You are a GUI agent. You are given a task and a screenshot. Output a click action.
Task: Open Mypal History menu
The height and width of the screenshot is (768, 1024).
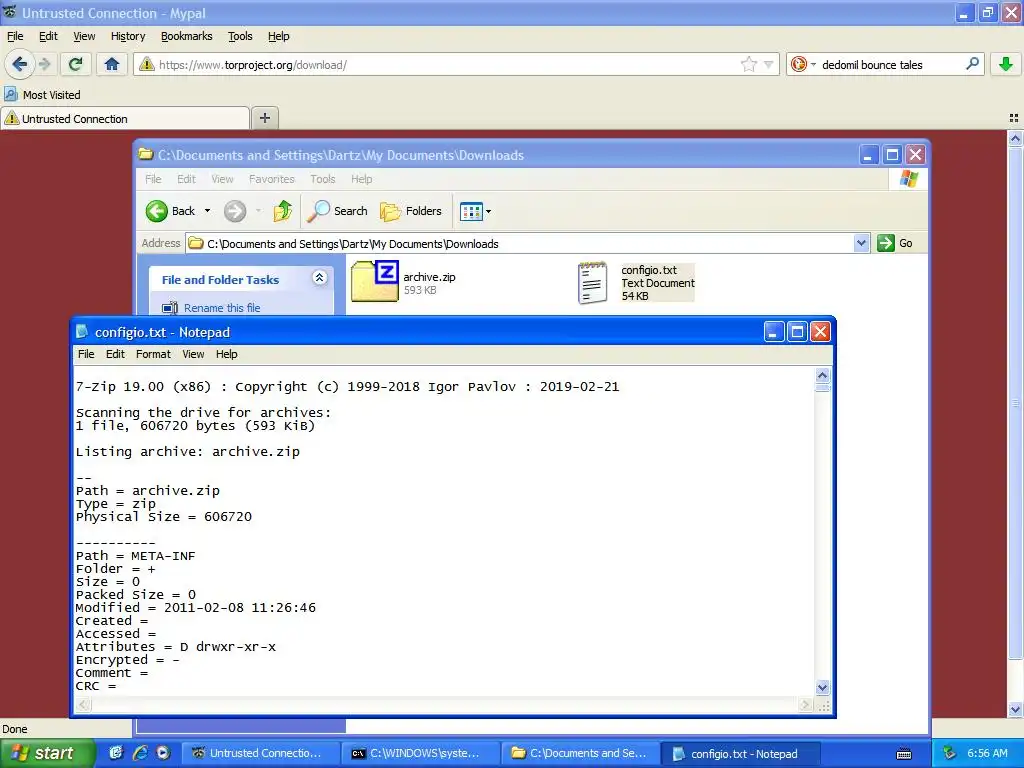click(x=128, y=36)
